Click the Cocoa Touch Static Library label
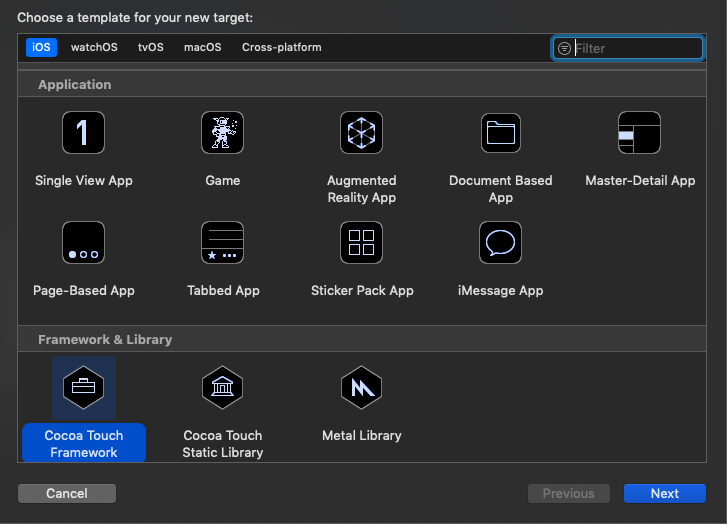Image resolution: width=727 pixels, height=524 pixels. pos(223,444)
